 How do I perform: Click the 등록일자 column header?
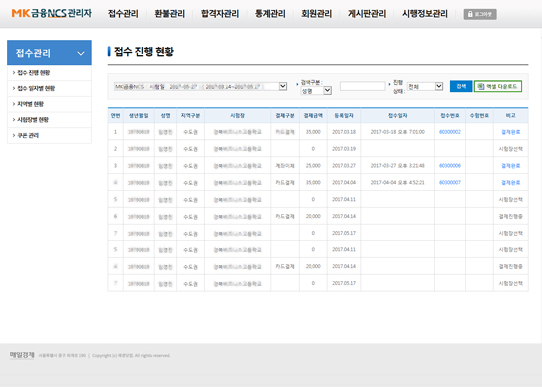point(344,115)
